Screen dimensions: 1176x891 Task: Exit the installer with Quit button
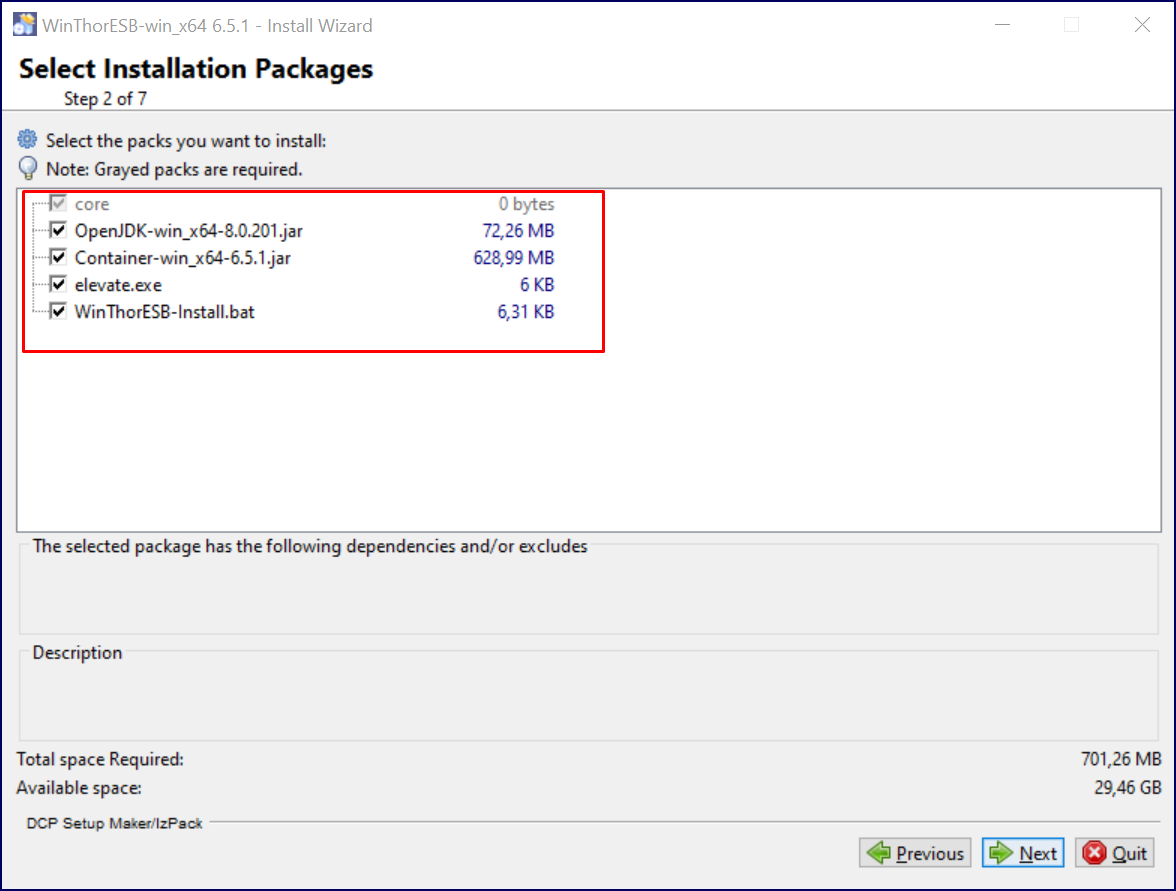tap(1115, 853)
